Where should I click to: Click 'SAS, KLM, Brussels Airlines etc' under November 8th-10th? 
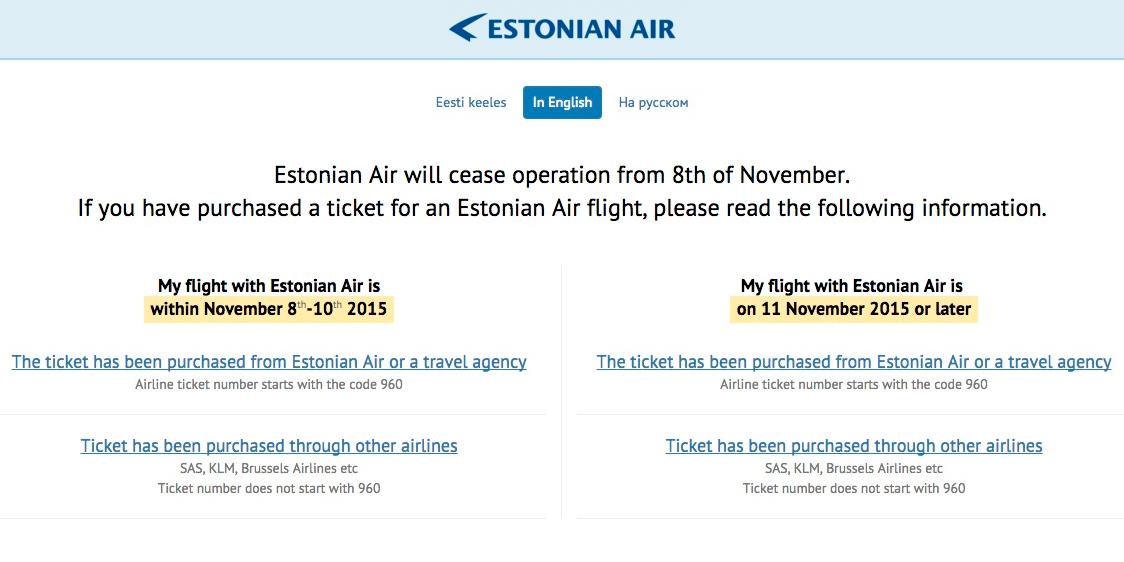[269, 469]
